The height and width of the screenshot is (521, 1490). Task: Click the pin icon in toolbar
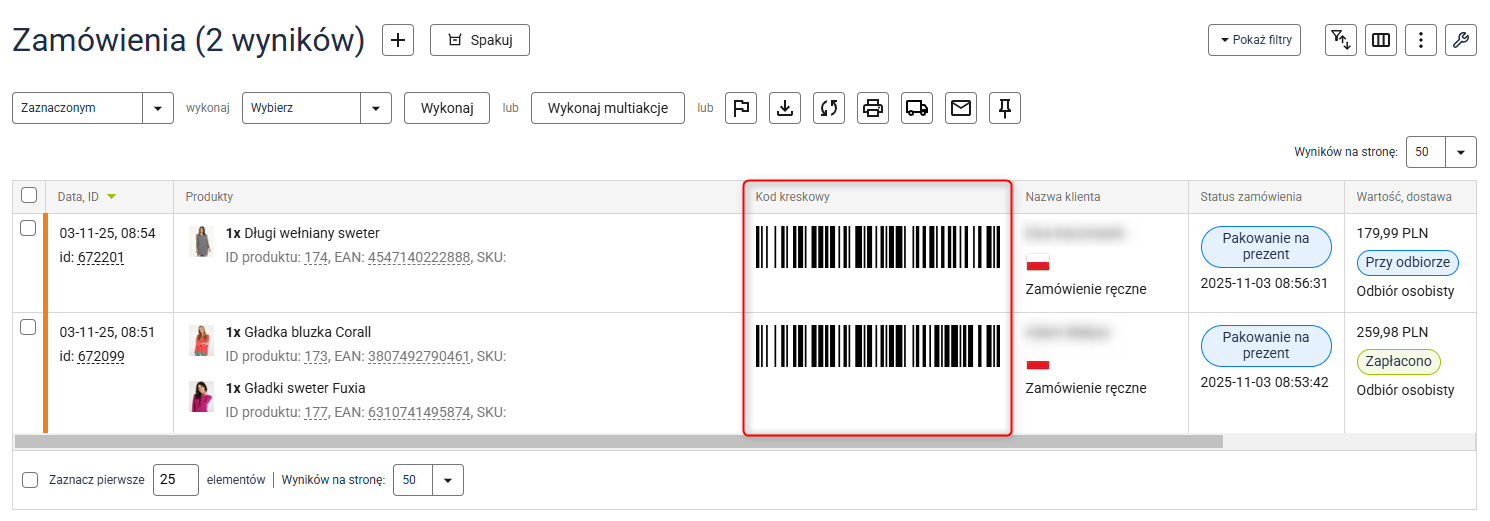tap(1005, 108)
